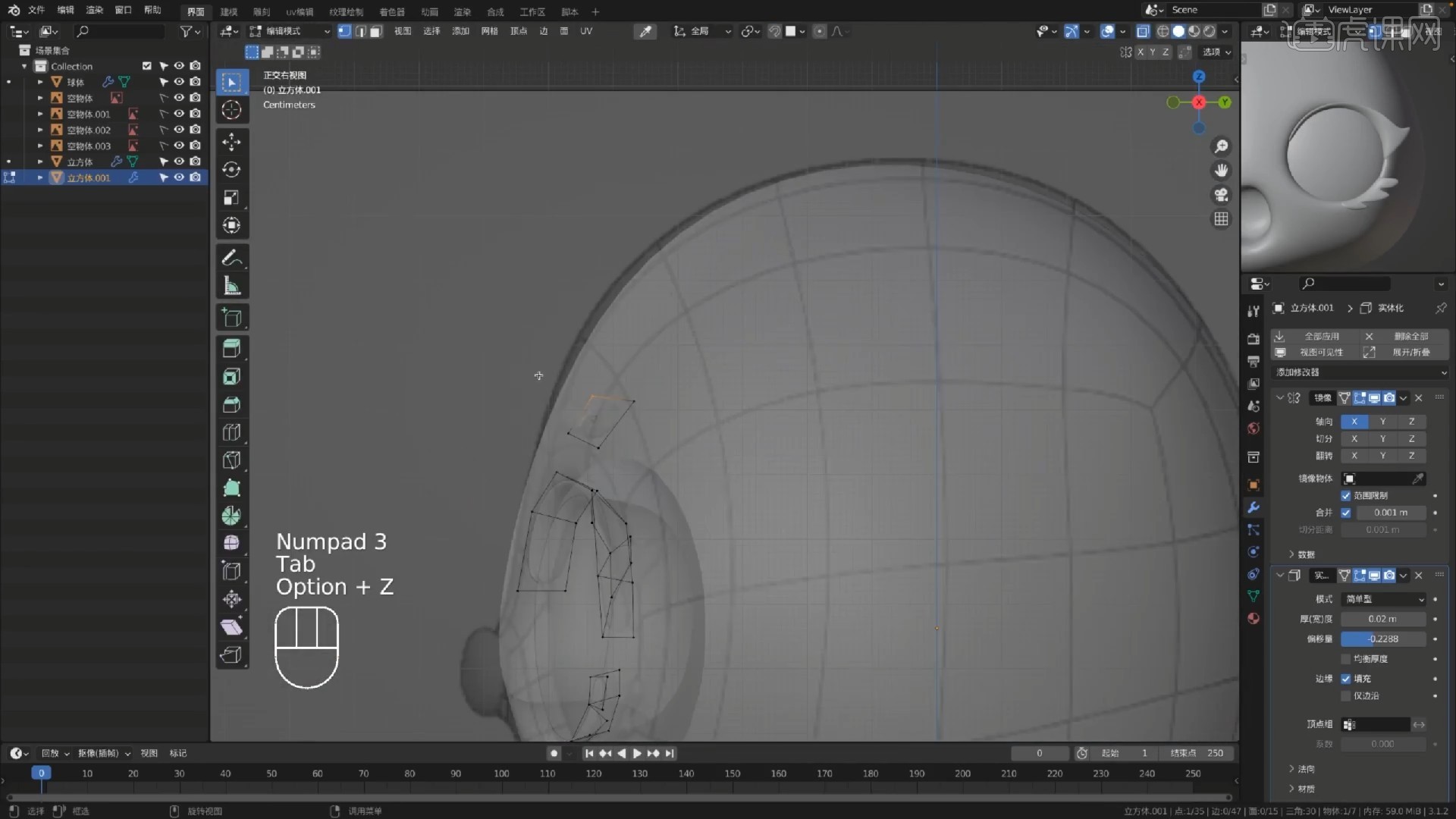Switch to the UV编辑 workspace tab
The height and width of the screenshot is (819, 1456).
point(300,11)
